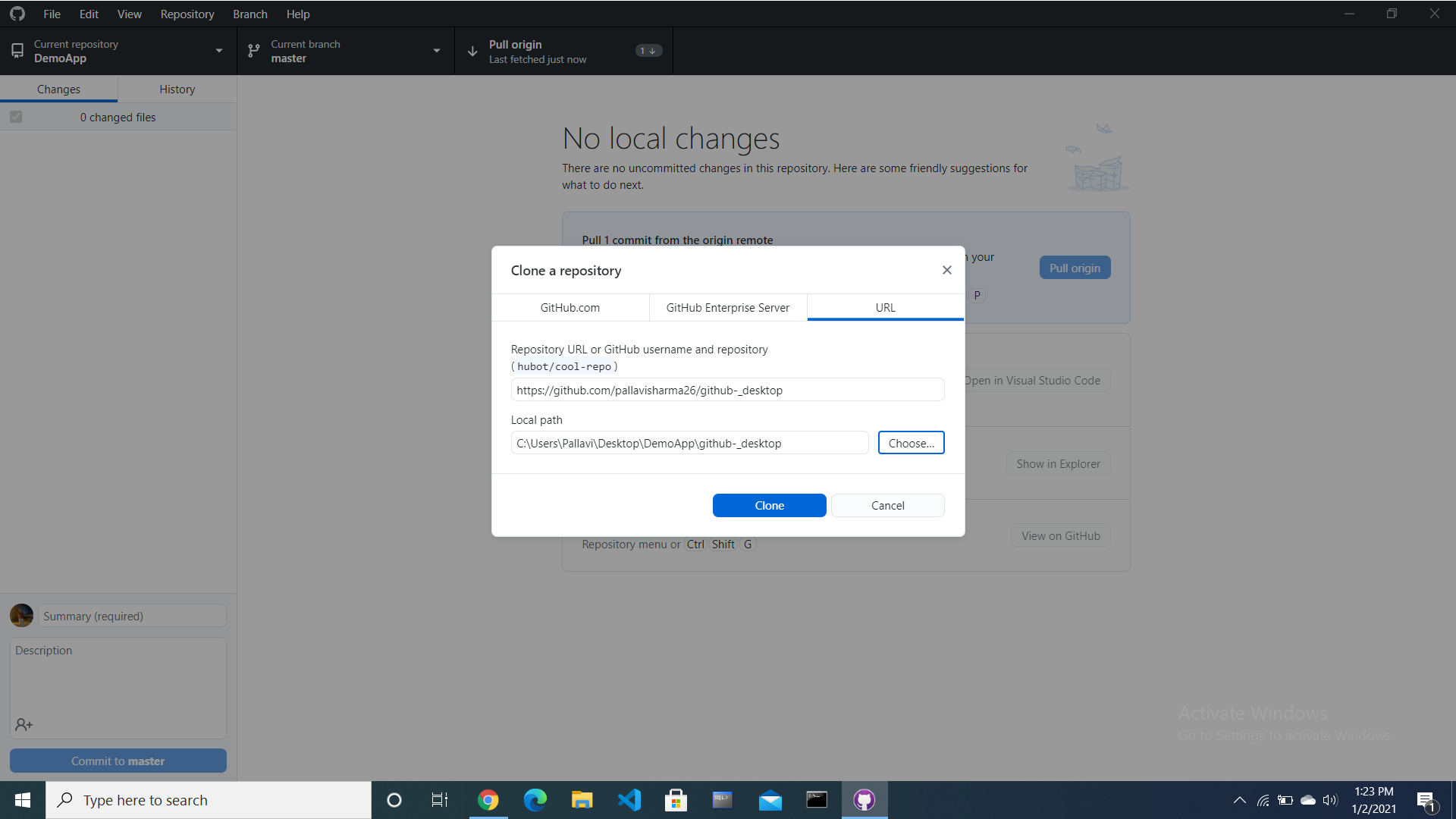Toggle the checkbox next to 0 changed files
This screenshot has width=1456, height=819.
click(x=16, y=117)
